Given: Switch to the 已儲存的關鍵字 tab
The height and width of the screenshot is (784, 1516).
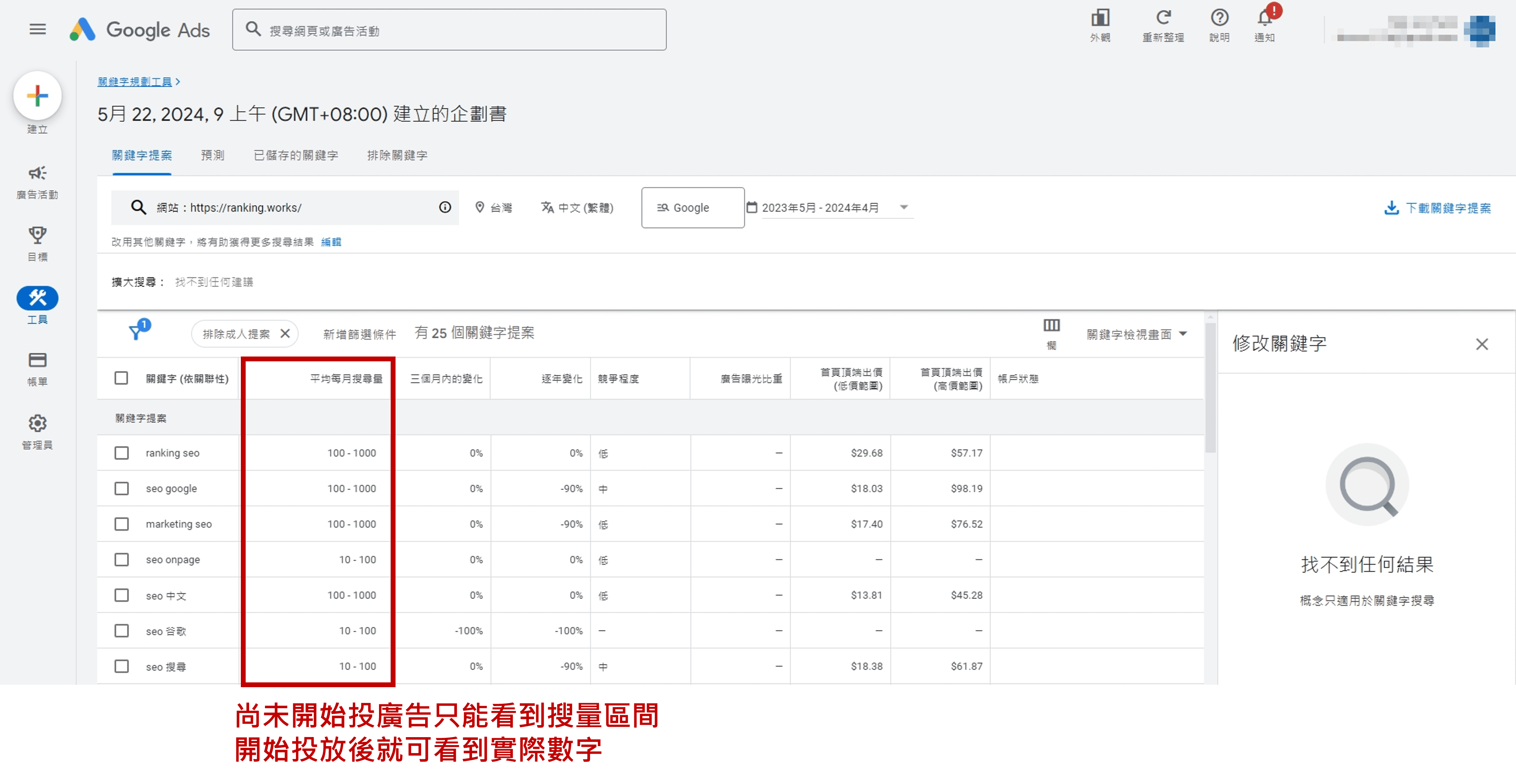Looking at the screenshot, I should point(295,155).
